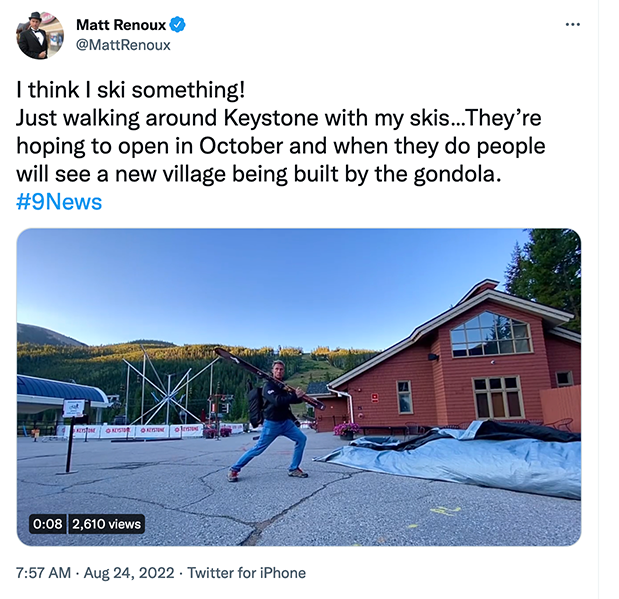The height and width of the screenshot is (599, 619).
Task: Open the Matt Renoux display name
Action: point(121,25)
